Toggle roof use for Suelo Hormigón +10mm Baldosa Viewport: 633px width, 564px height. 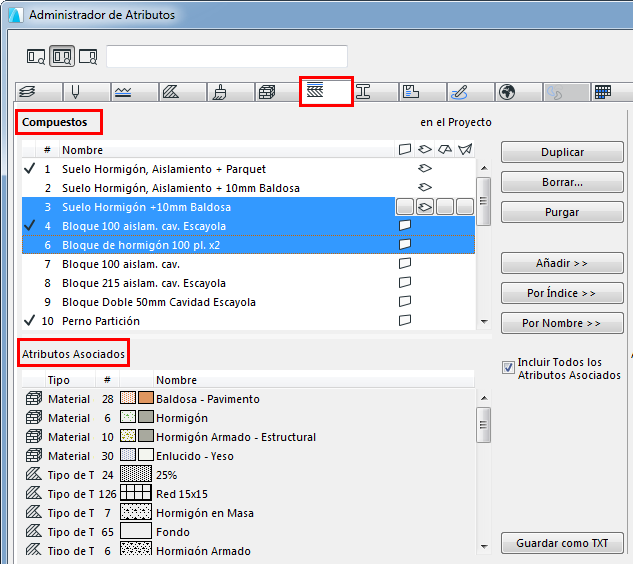click(x=445, y=207)
